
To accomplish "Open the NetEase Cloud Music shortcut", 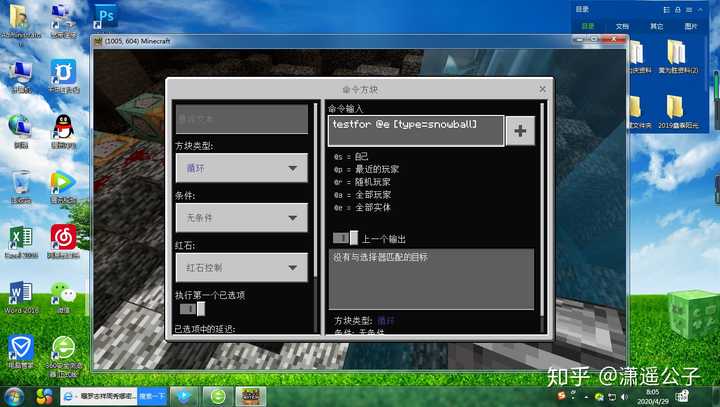I will [63, 242].
